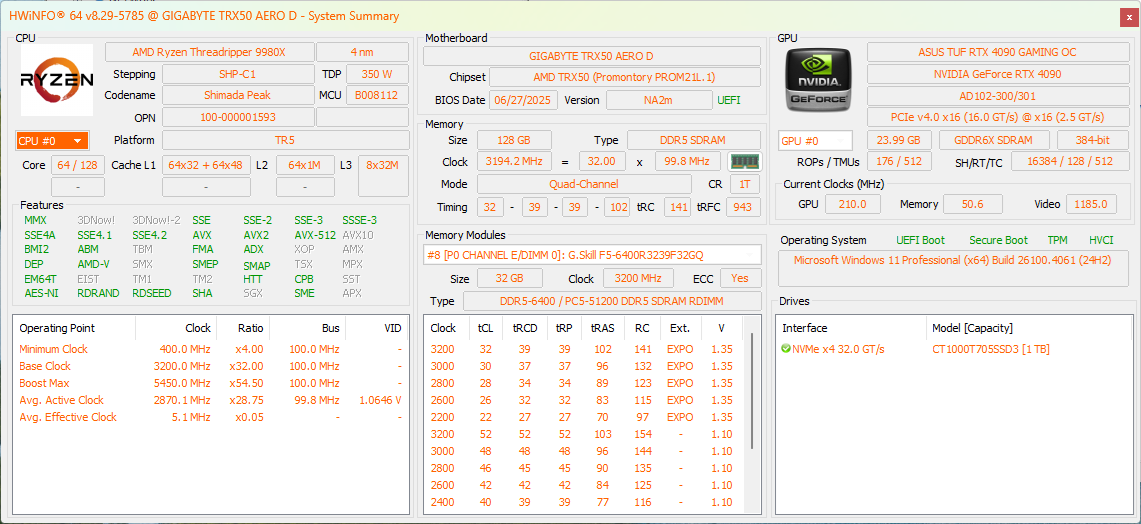Click the RDSEED feature label

[x=151, y=293]
